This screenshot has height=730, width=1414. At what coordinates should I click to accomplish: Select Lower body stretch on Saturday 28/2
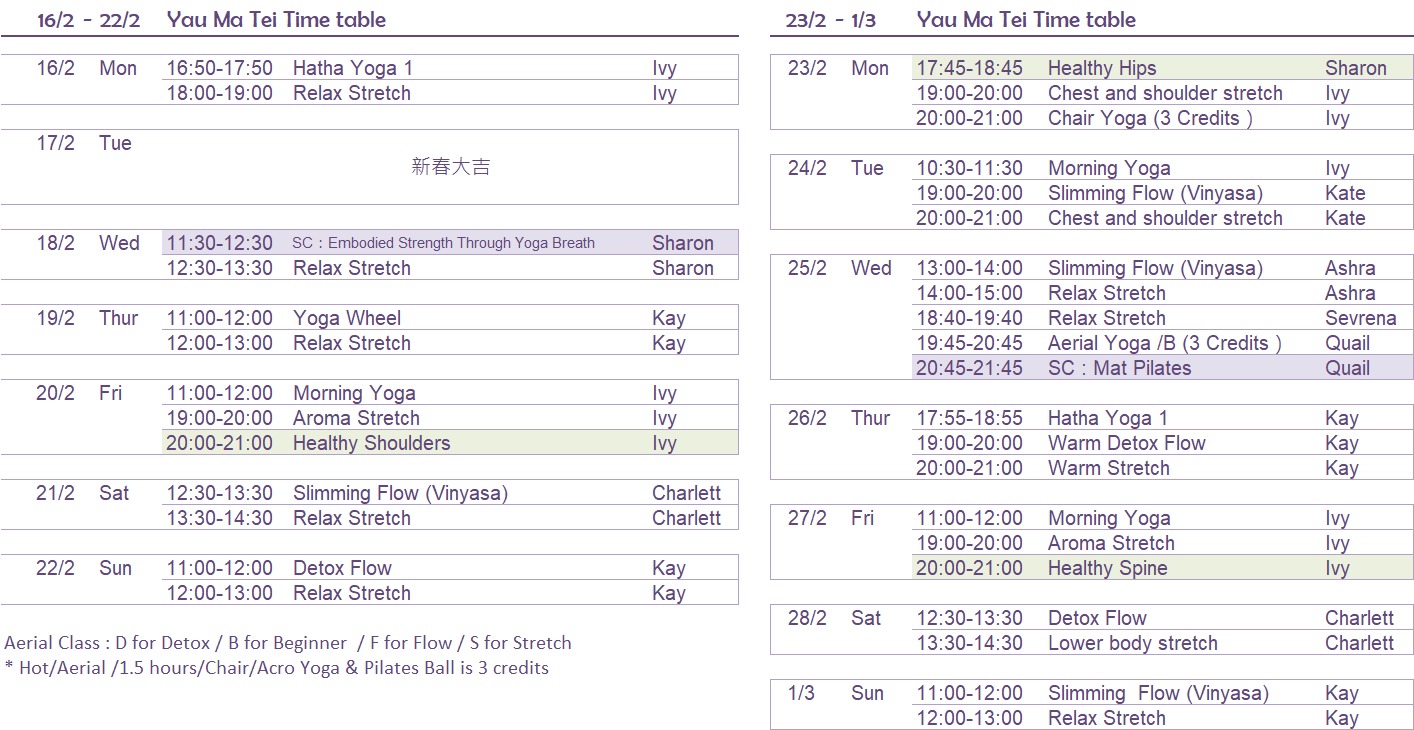tap(1132, 643)
